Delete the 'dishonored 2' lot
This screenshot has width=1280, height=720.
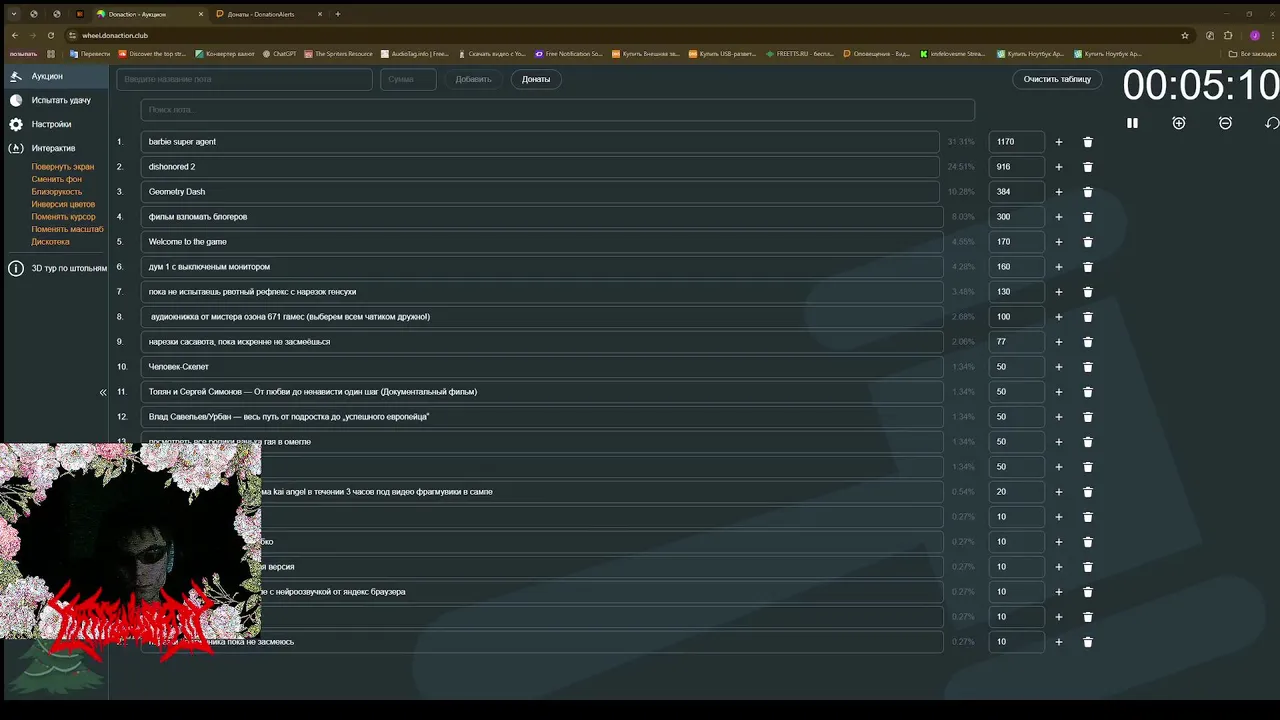[x=1088, y=167]
